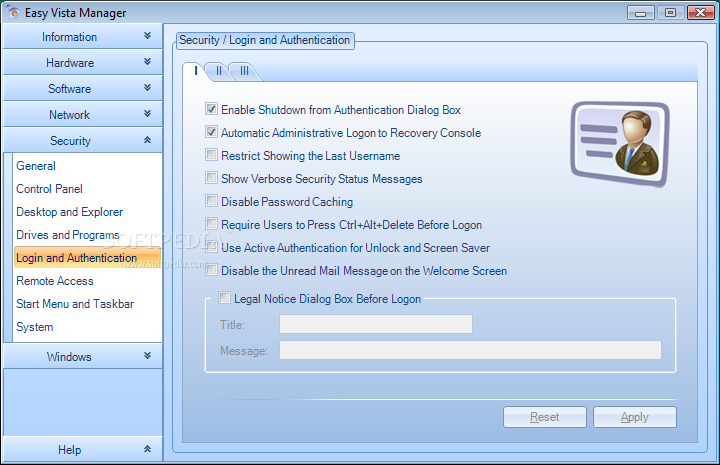Switch to tab II
Screen dimensions: 720x465
219,71
